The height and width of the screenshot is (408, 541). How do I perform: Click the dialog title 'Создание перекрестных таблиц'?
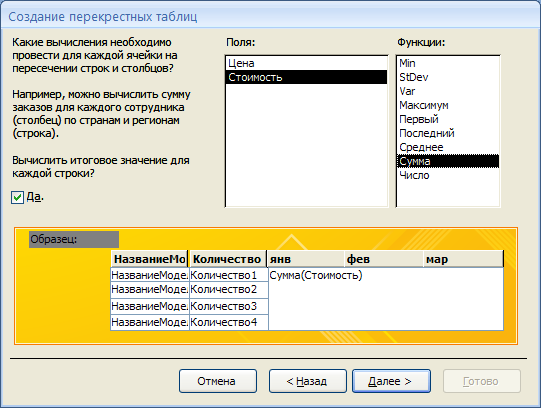point(103,17)
